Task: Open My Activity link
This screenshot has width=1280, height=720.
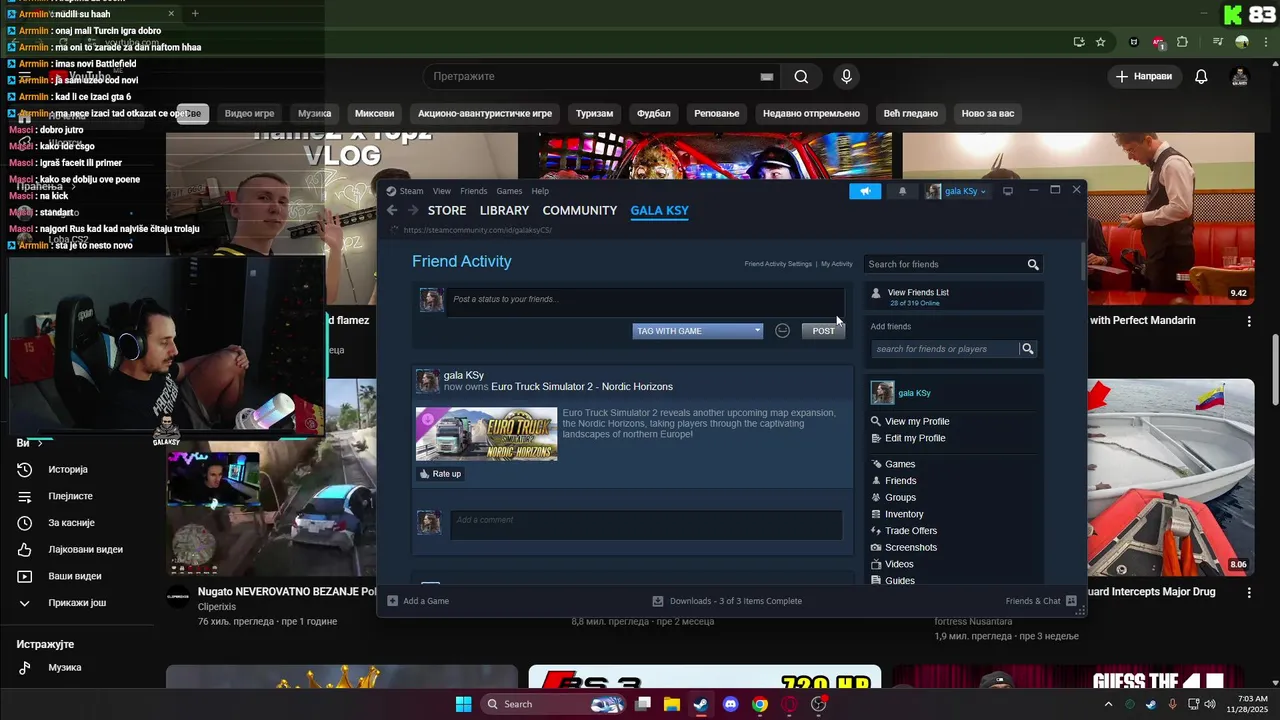Action: pos(837,264)
